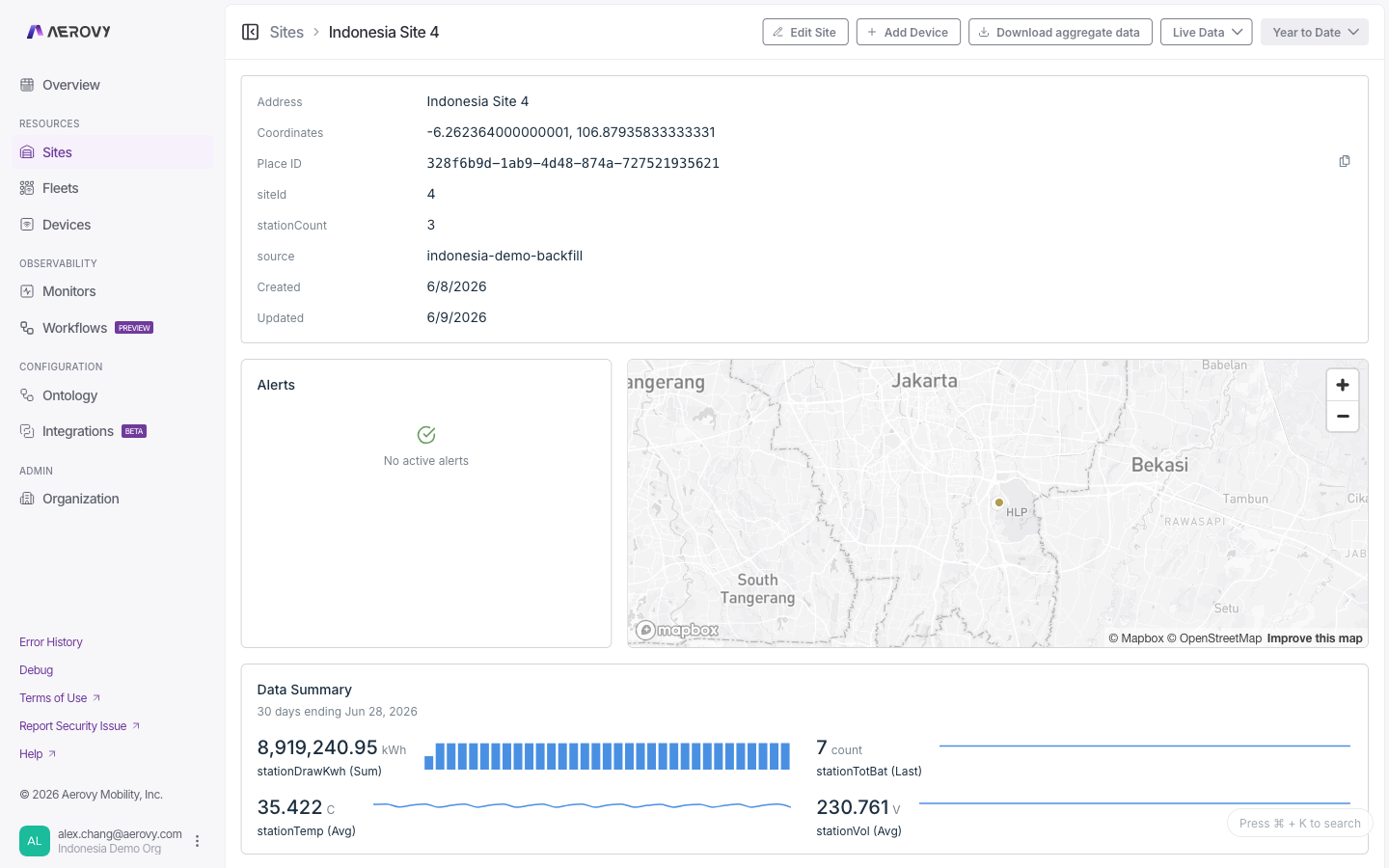
Task: Click the Ontology icon in sidebar
Action: [27, 395]
